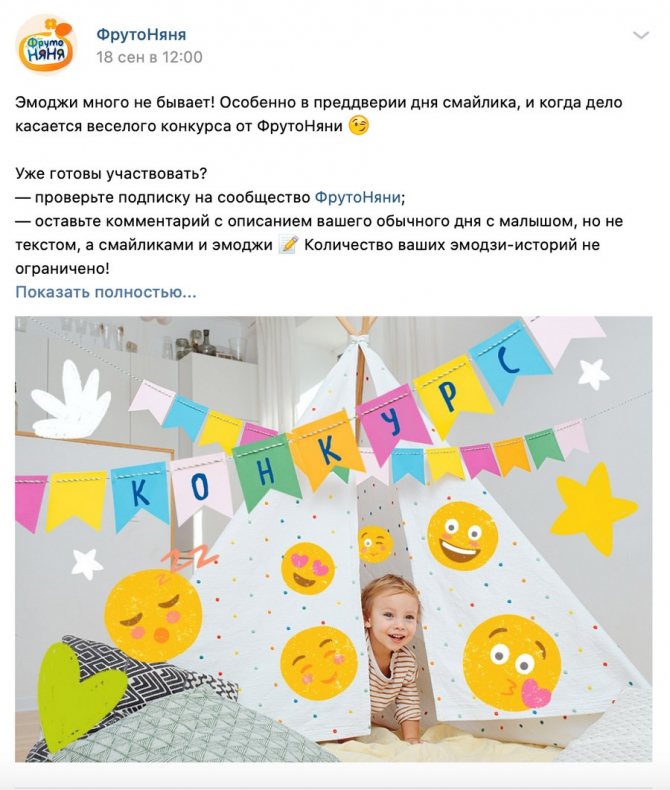Click the sleeping emoji with zzz in image
670x790 pixels.
154,606
